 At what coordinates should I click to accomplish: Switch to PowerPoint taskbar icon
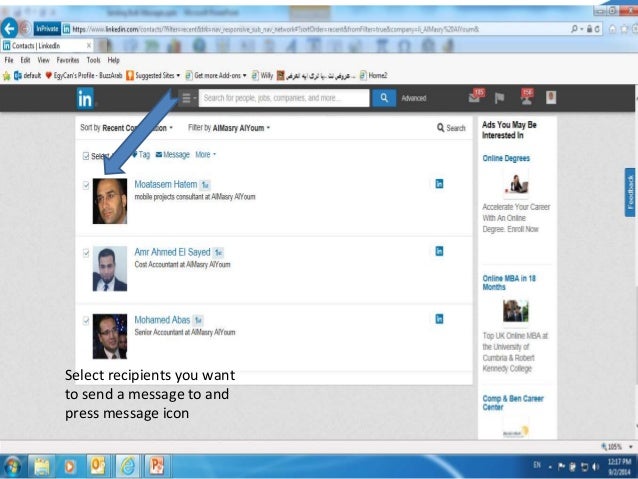pos(157,466)
